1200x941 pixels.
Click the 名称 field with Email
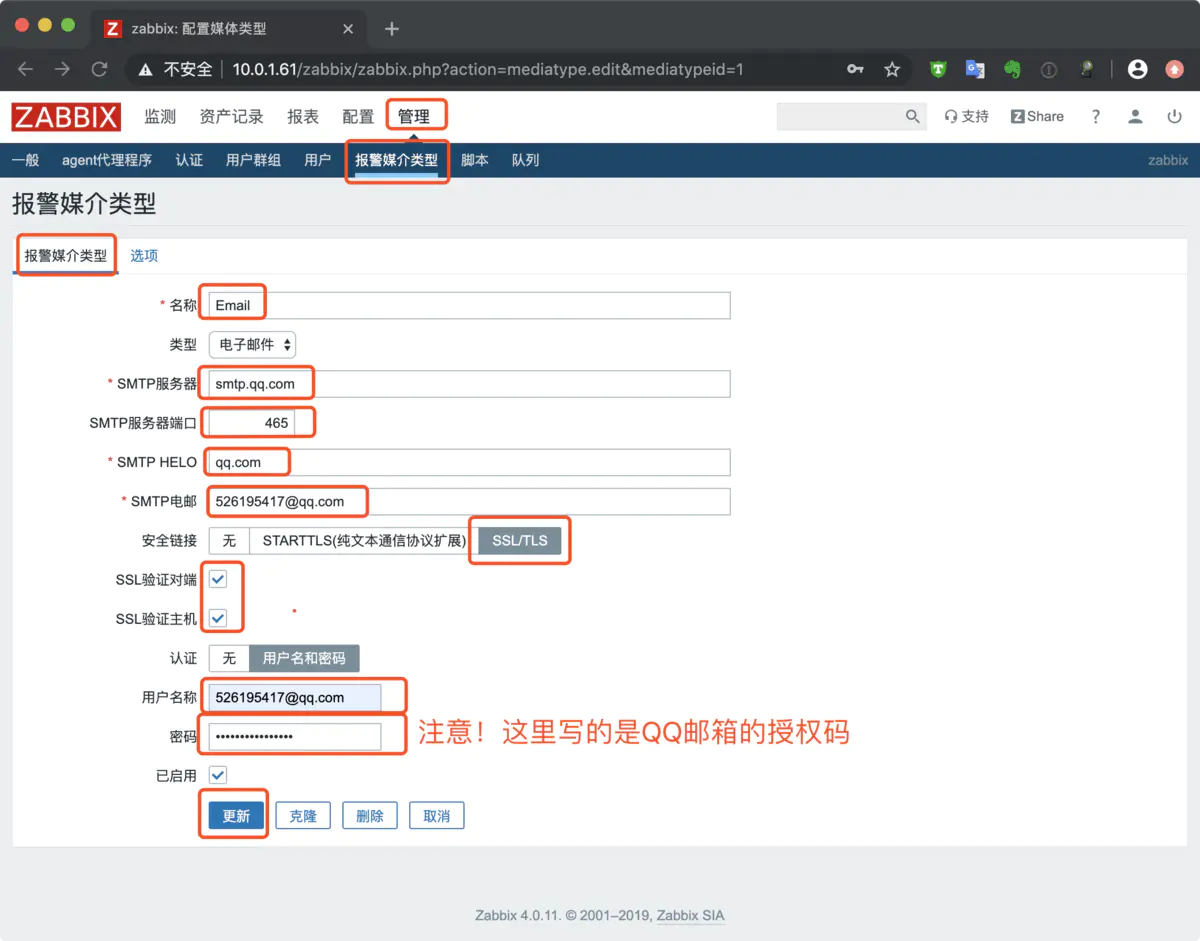coord(469,305)
